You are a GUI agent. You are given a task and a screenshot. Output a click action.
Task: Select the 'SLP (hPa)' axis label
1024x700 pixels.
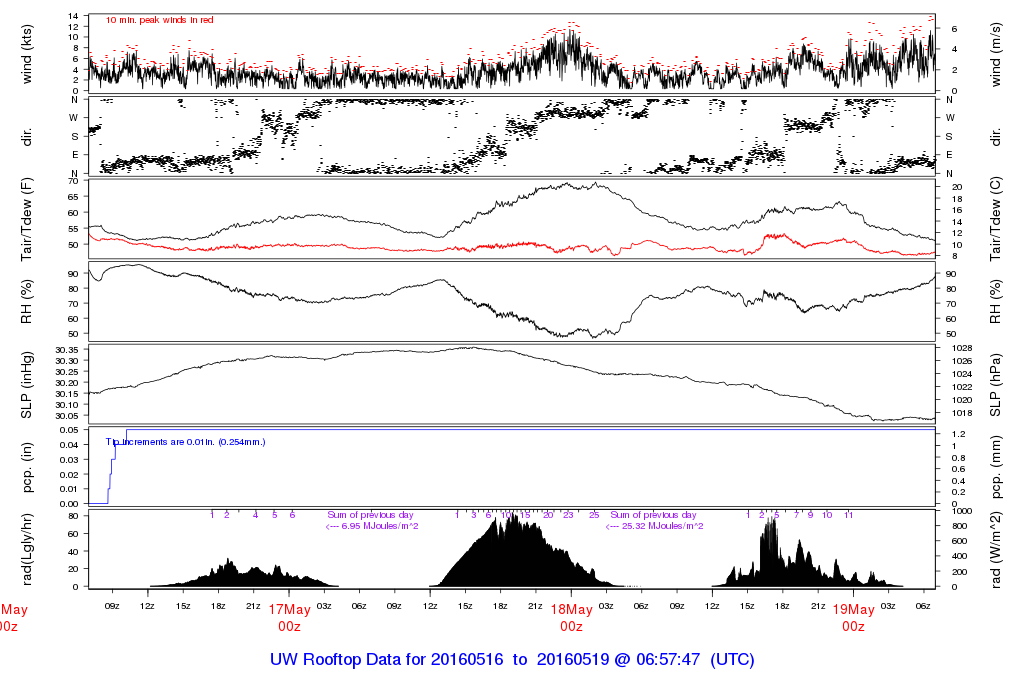point(995,385)
